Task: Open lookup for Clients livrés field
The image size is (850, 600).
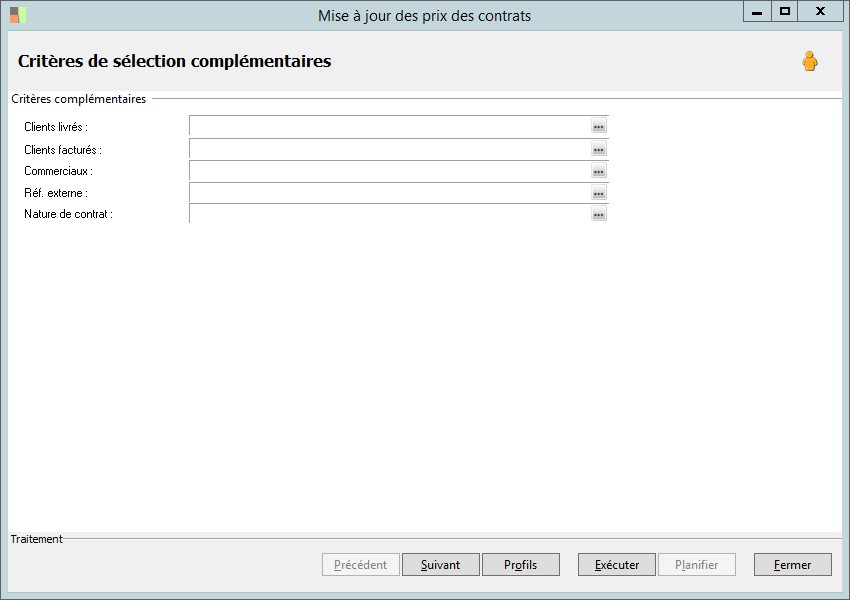Action: click(x=598, y=127)
